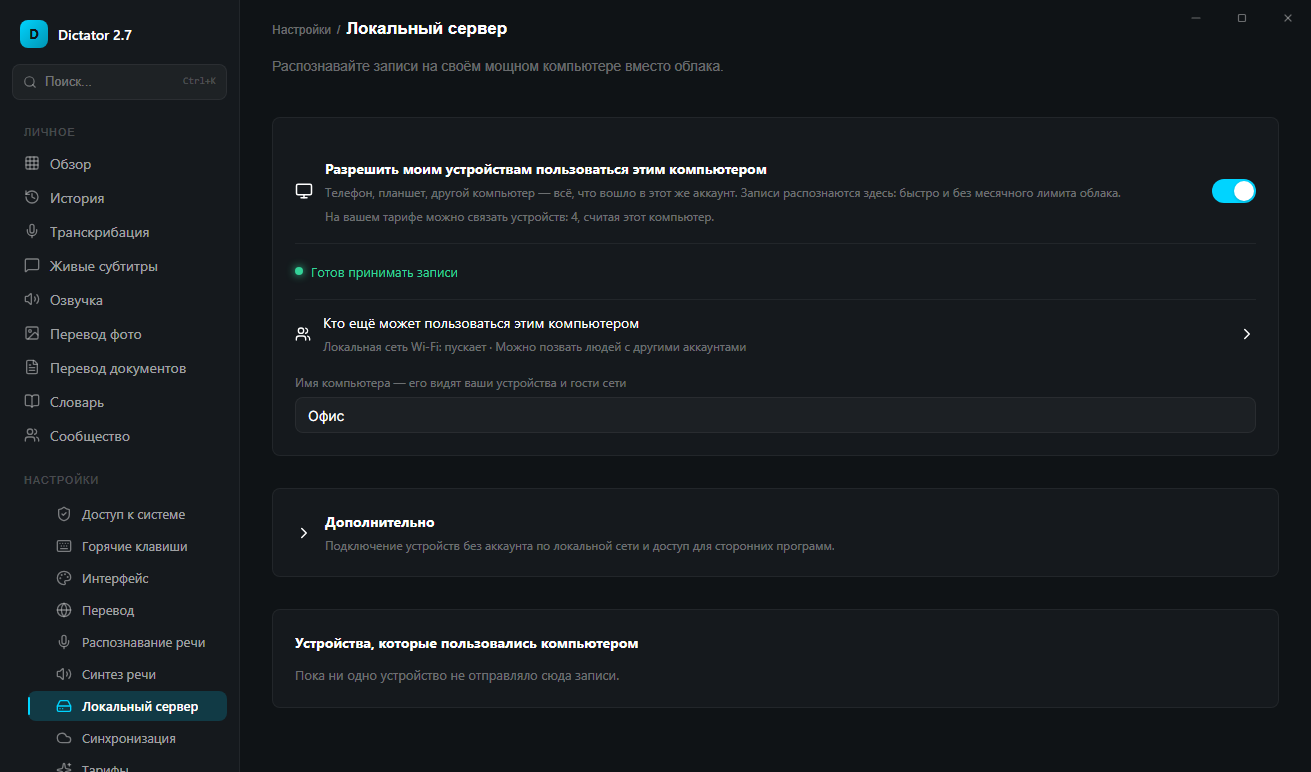Click the Распознавание речи microphone icon
This screenshot has height=772, width=1311.
[x=64, y=642]
